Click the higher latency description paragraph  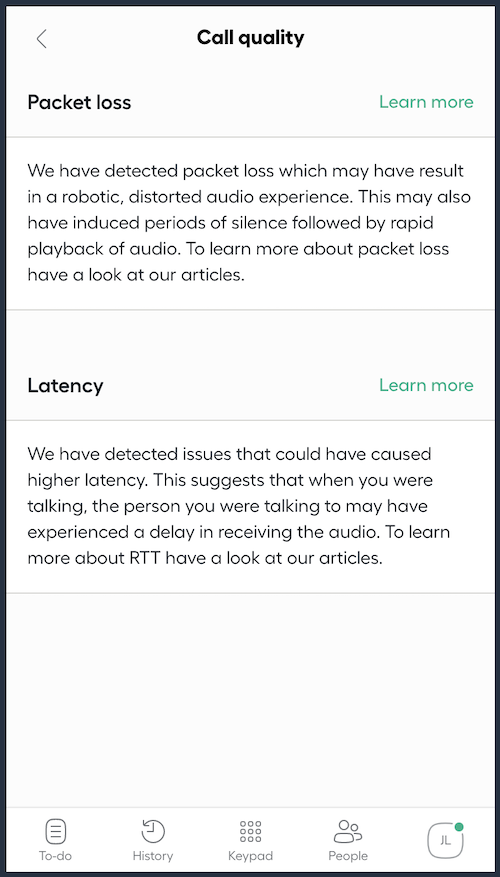pos(239,506)
